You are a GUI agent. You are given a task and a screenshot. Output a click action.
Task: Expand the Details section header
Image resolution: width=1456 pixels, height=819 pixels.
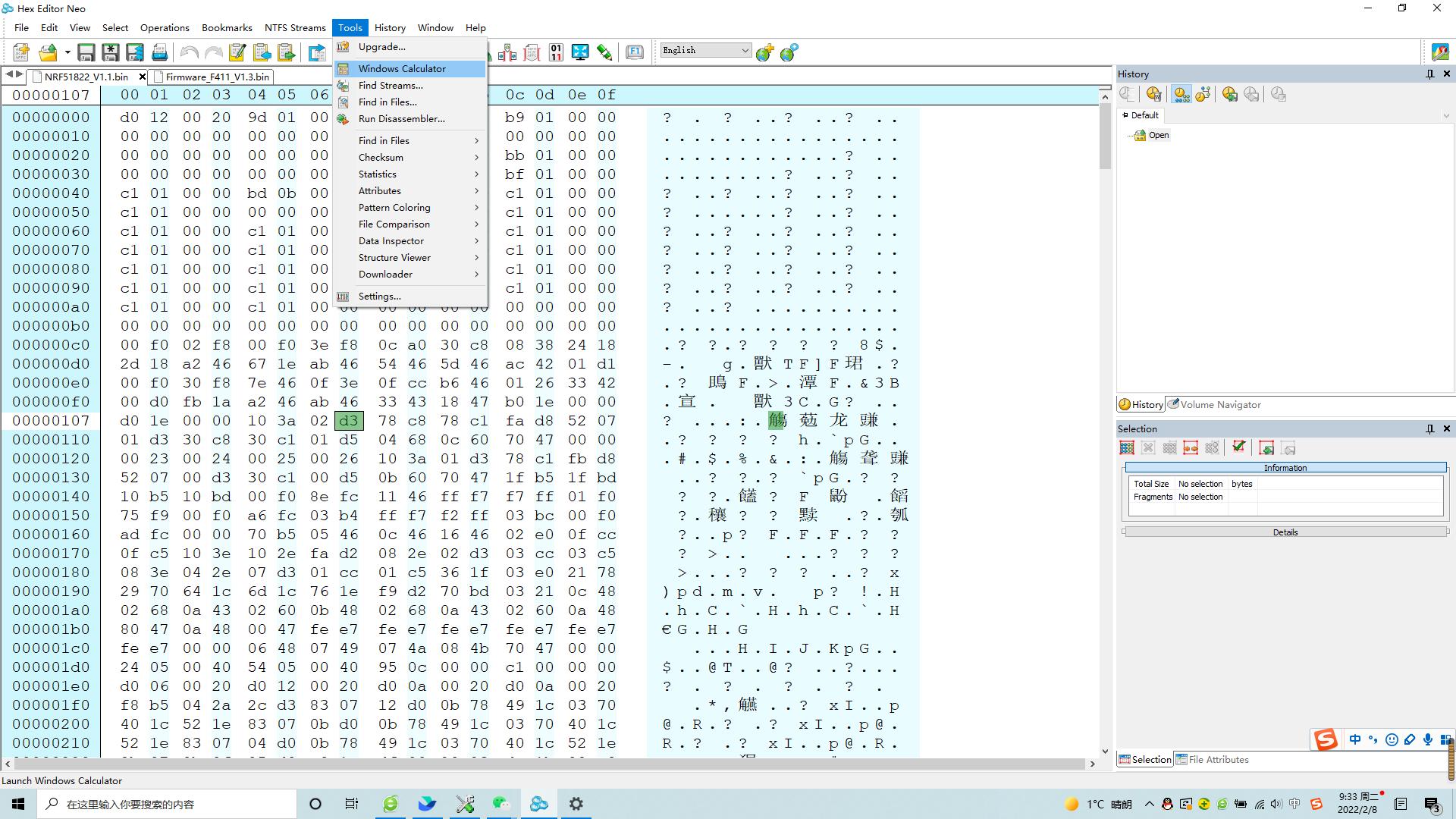click(1285, 532)
